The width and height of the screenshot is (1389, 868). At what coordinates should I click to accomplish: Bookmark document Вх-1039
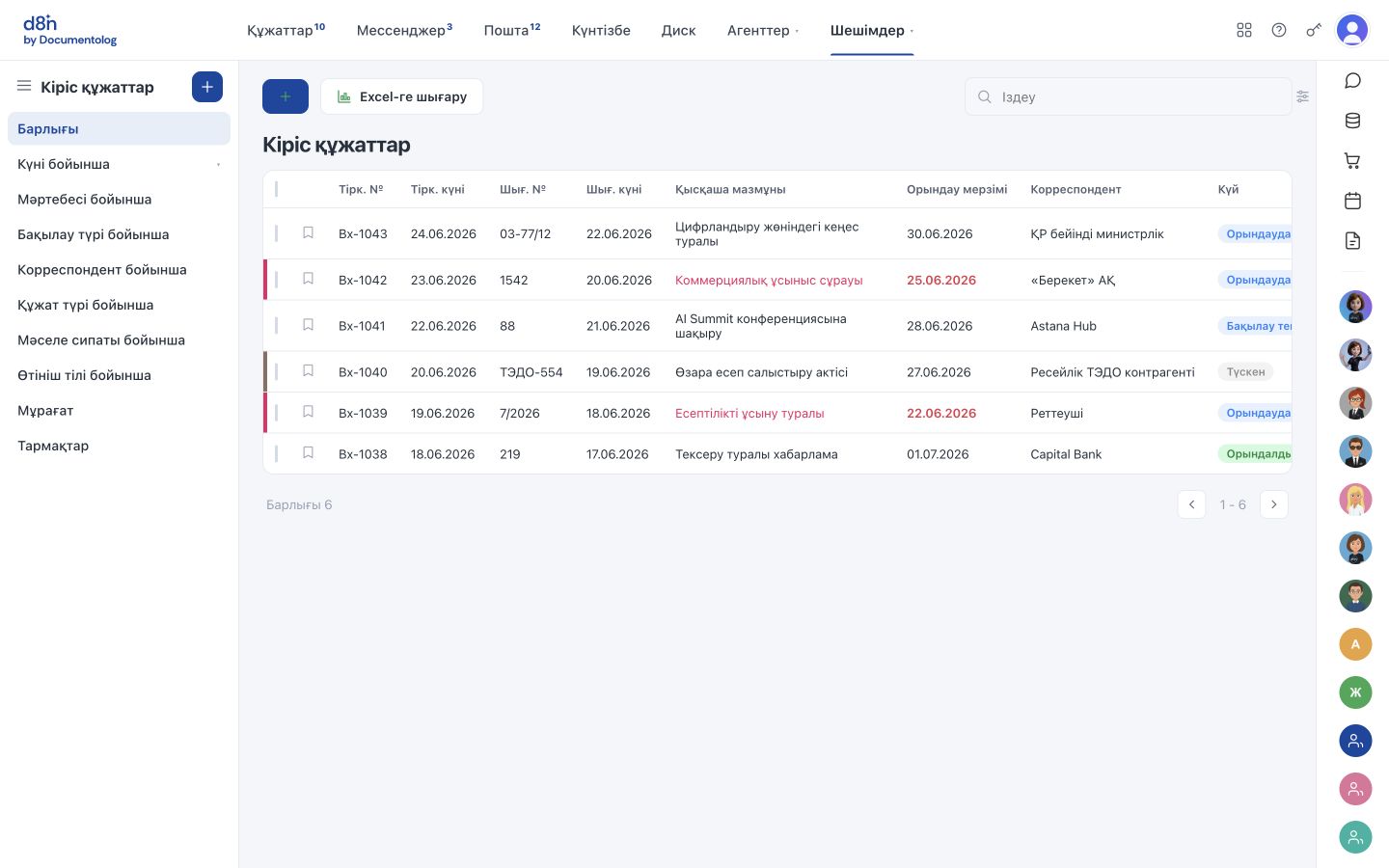click(309, 412)
